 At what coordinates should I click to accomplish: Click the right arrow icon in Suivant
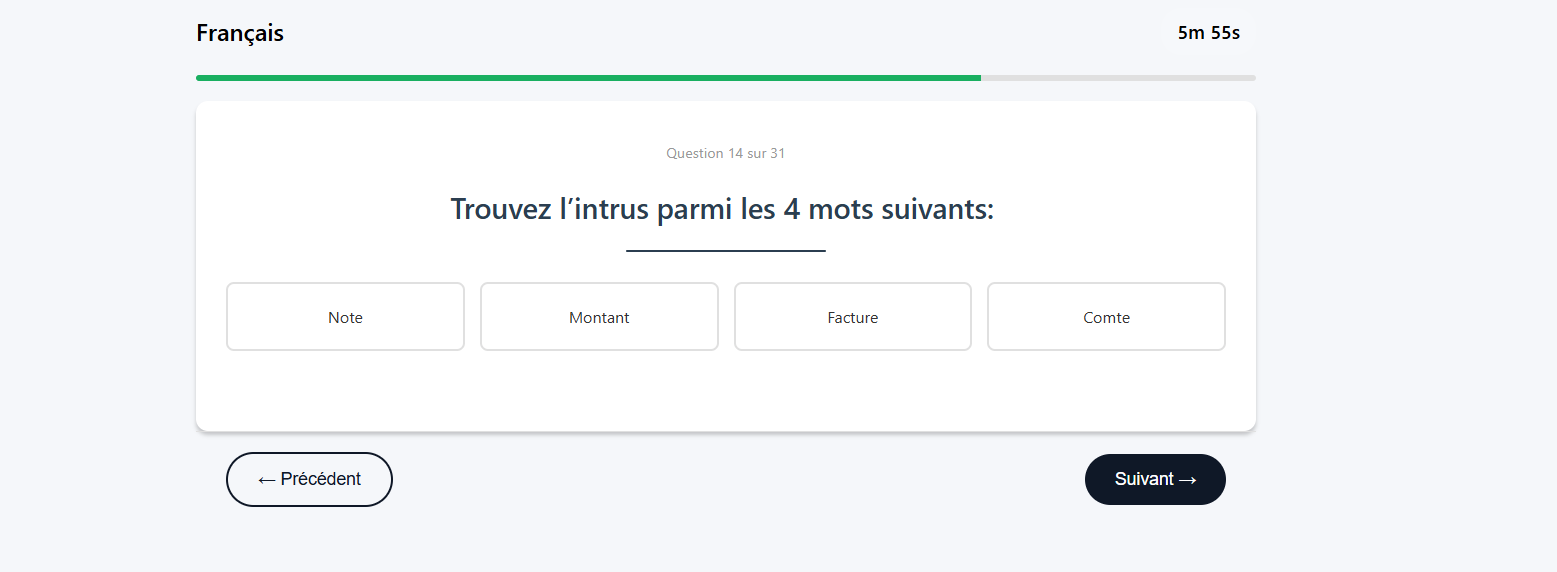[1188, 480]
